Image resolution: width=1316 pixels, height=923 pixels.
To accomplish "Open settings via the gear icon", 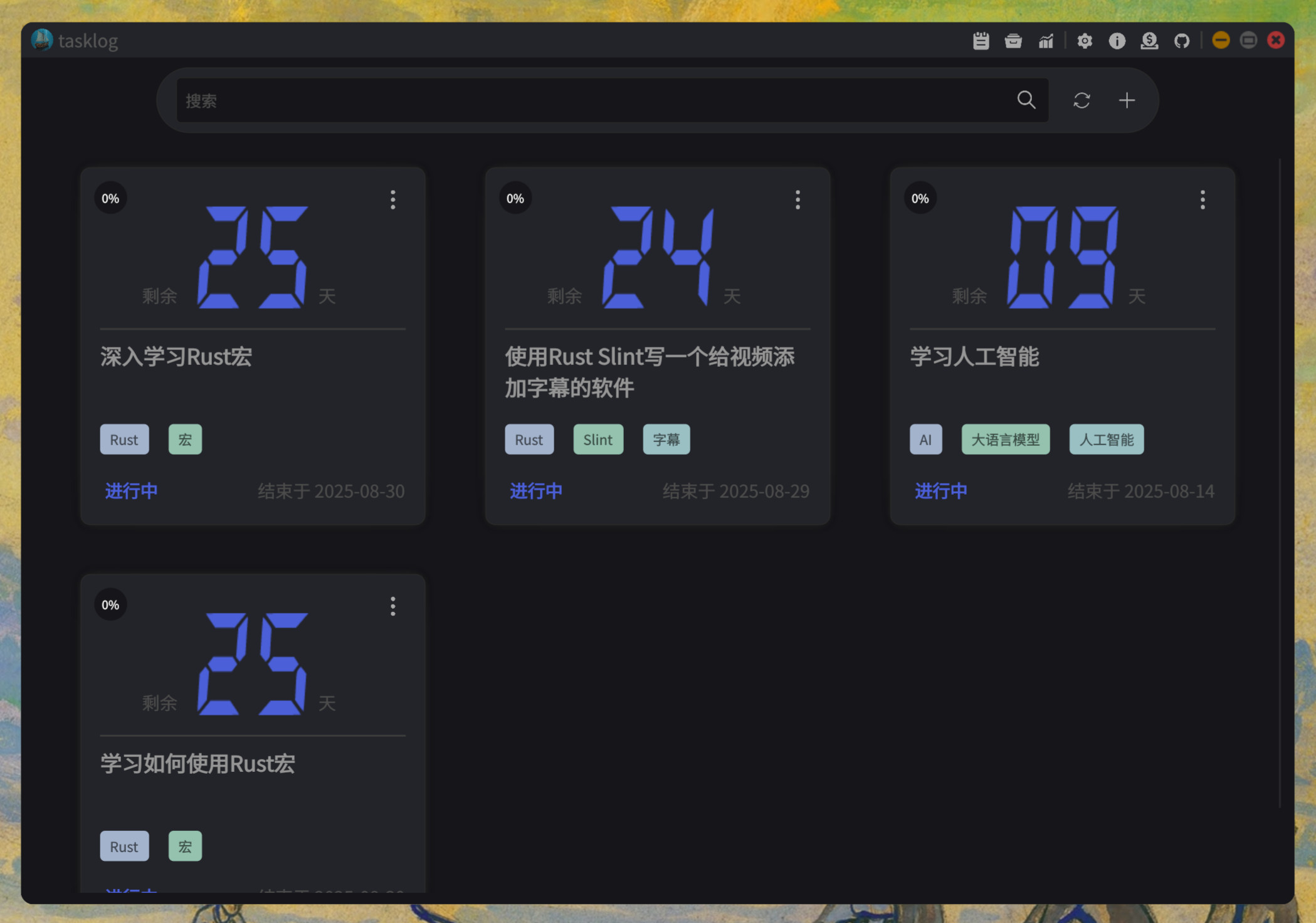I will (x=1084, y=41).
